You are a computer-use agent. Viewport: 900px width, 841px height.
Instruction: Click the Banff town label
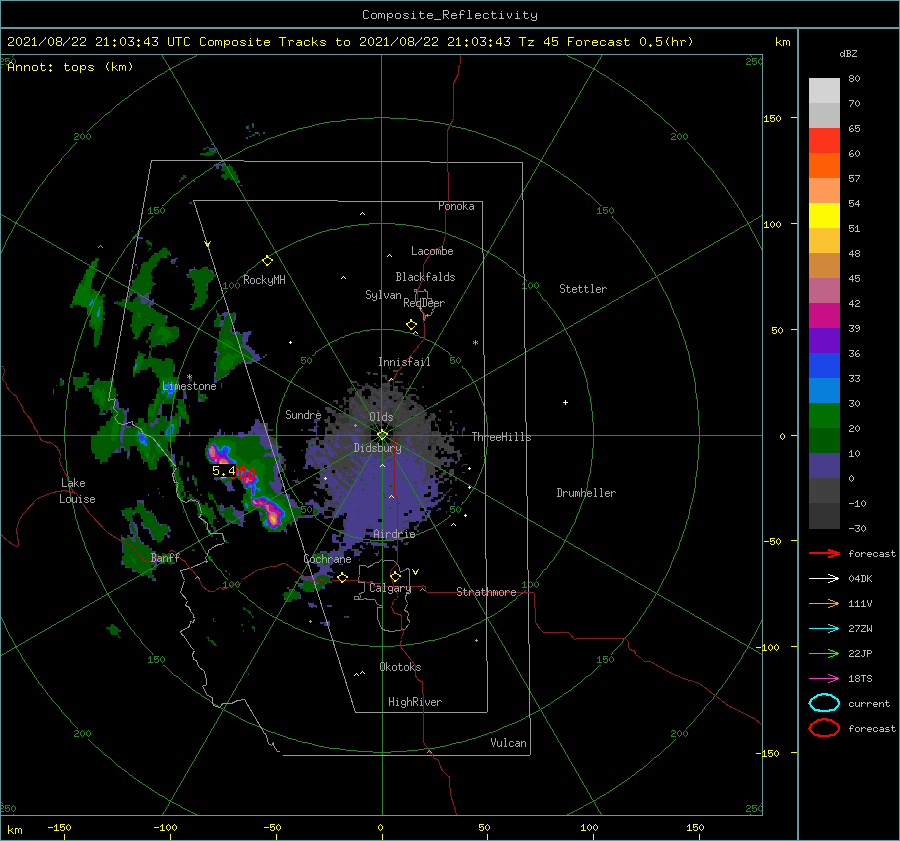165,557
